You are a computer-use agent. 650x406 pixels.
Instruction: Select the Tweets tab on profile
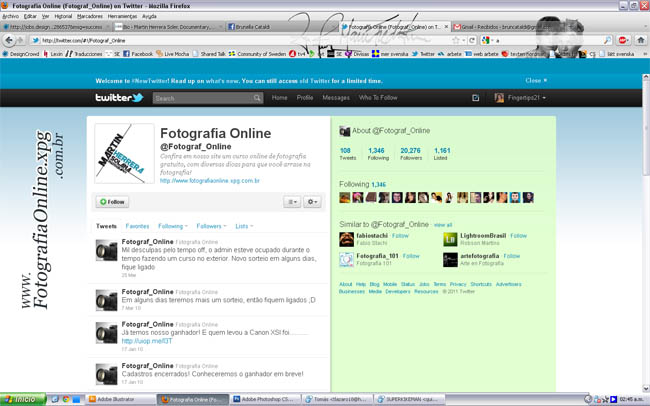click(106, 226)
